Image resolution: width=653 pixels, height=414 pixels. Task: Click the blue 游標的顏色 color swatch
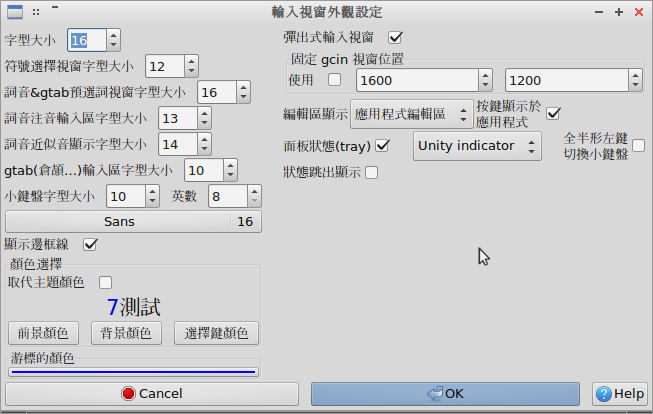point(133,372)
